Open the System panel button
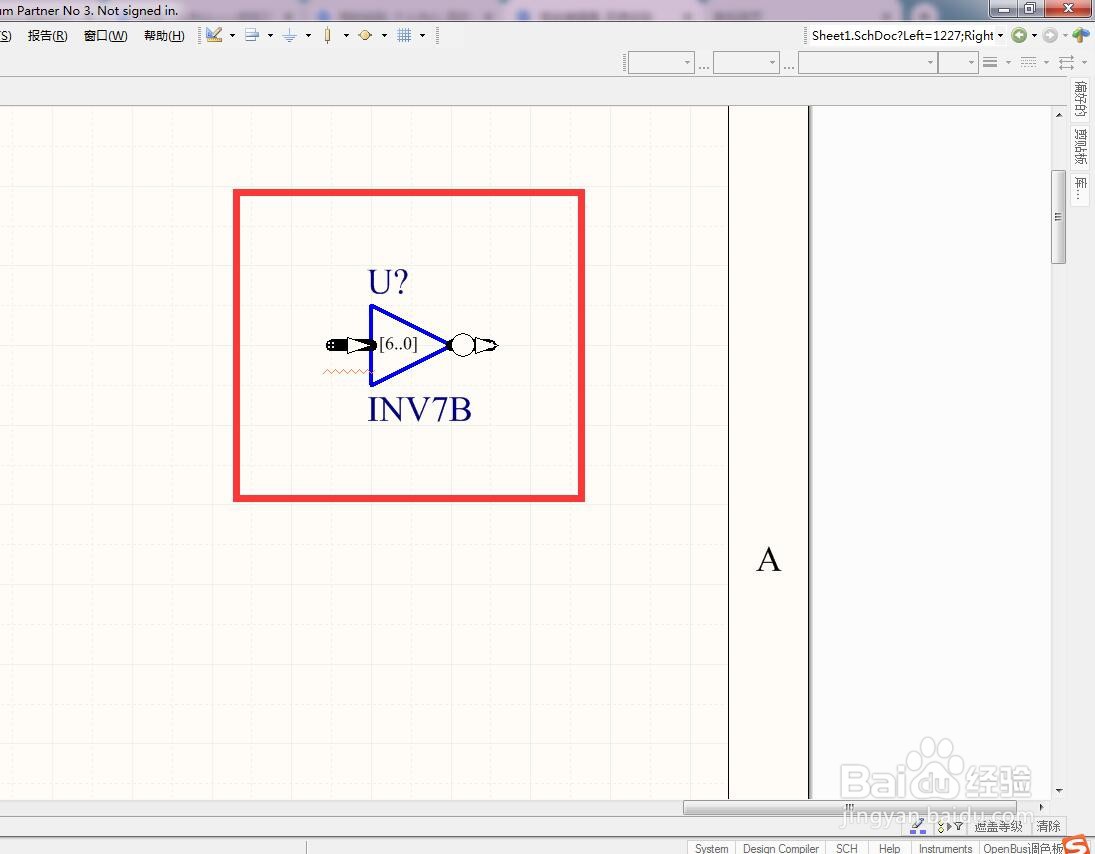Viewport: 1095px width, 854px height. click(712, 848)
